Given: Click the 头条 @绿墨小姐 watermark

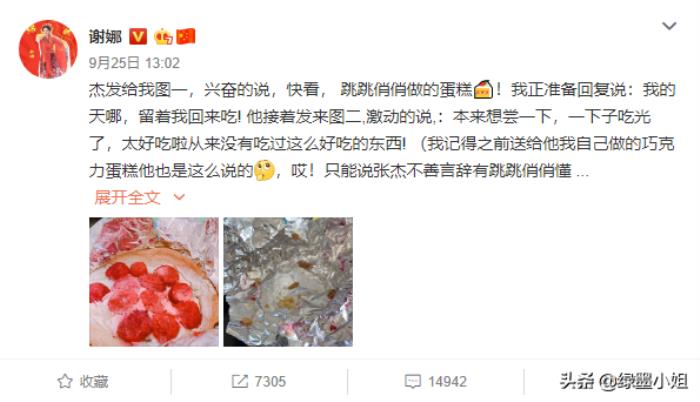Looking at the screenshot, I should (624, 381).
